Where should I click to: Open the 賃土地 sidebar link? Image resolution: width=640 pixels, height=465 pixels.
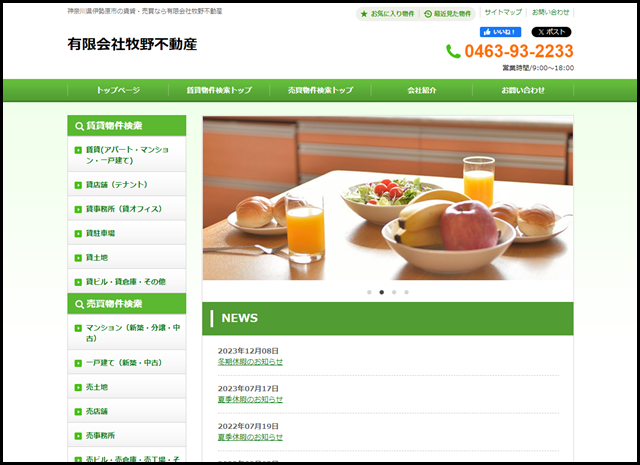tap(127, 258)
